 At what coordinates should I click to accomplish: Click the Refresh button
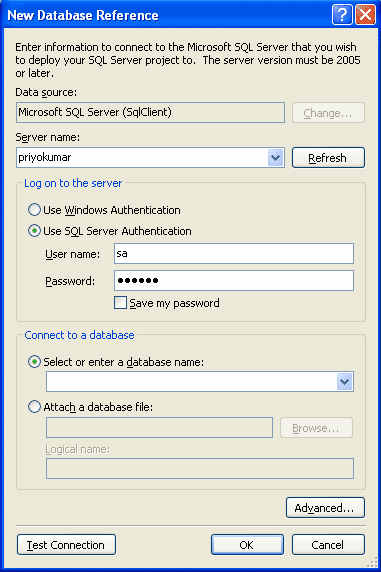coord(328,158)
